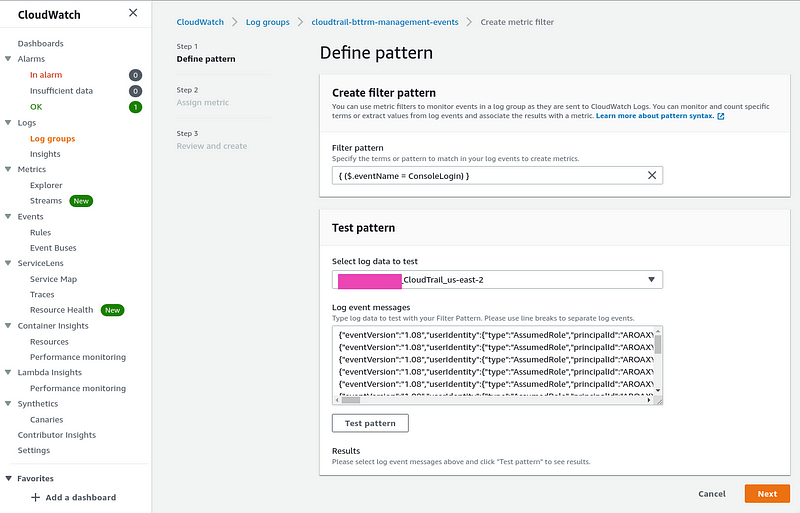This screenshot has height=513, width=800.
Task: Collapse the Alarms section
Action: (x=8, y=59)
